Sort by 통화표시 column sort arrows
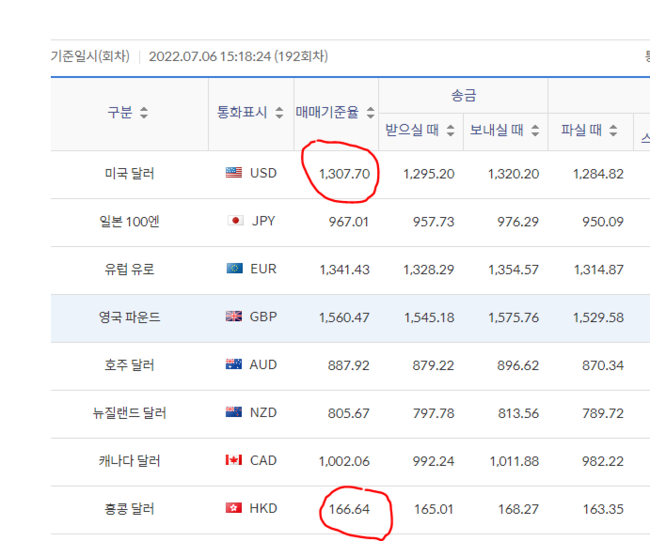The width and height of the screenshot is (650, 541). [x=276, y=114]
